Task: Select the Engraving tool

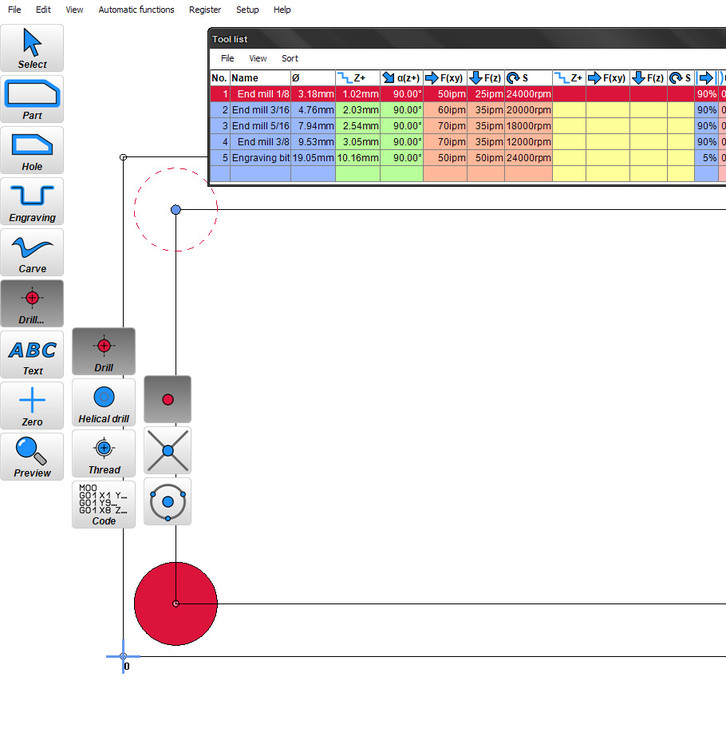Action: click(x=32, y=201)
